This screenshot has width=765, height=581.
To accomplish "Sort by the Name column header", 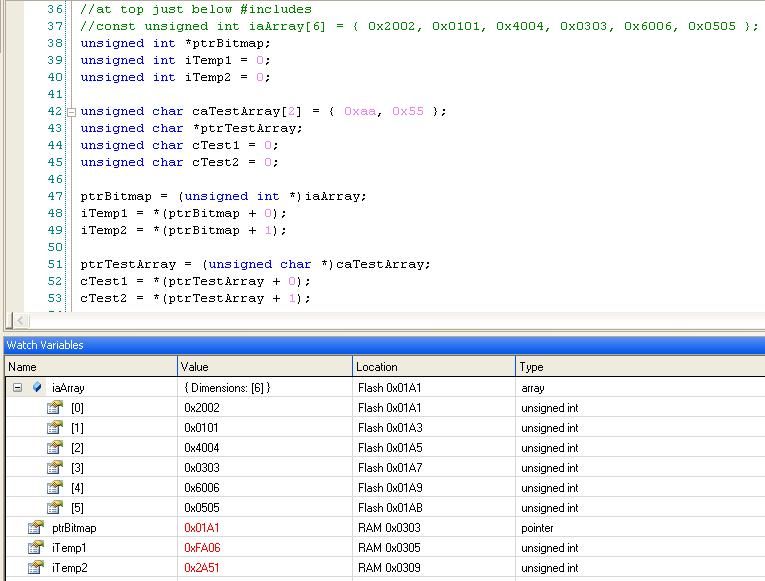I will pos(91,367).
